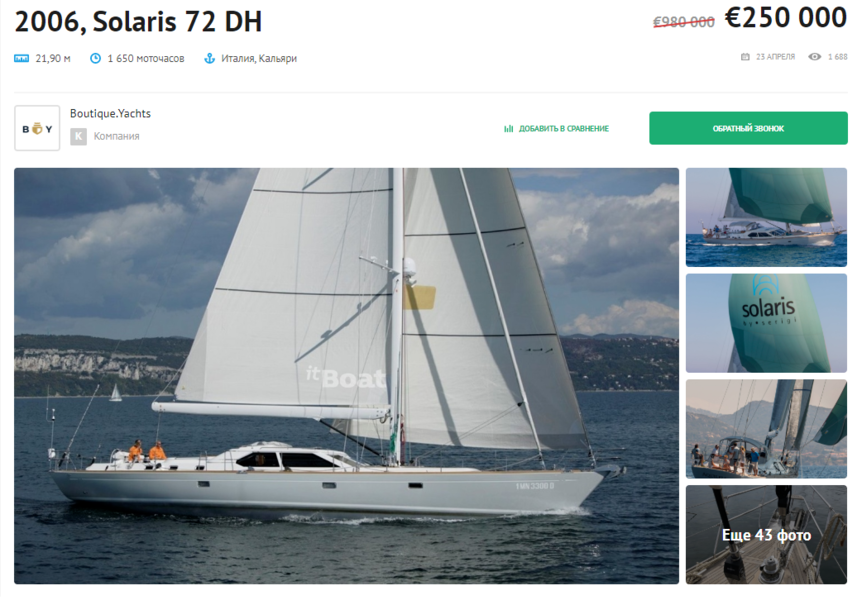Viewport: 862px width, 600px height.
Task: Open the Boutique.Yachts seller link
Action: tap(110, 113)
